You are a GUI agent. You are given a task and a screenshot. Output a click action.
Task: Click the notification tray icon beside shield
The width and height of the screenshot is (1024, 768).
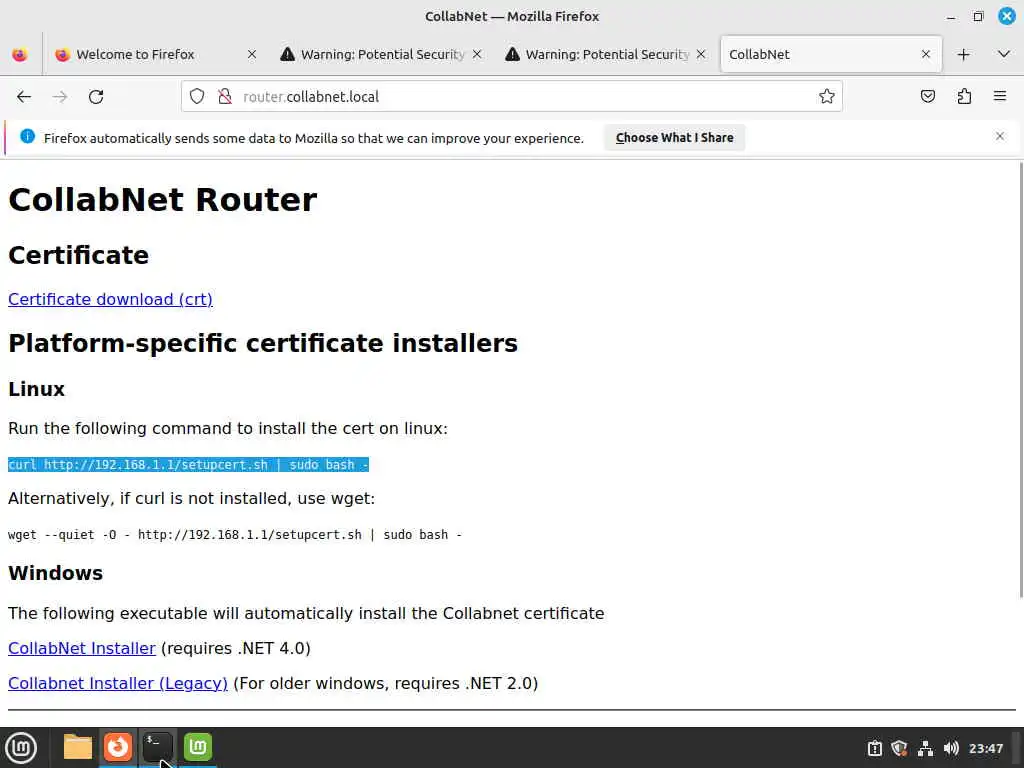pos(874,748)
